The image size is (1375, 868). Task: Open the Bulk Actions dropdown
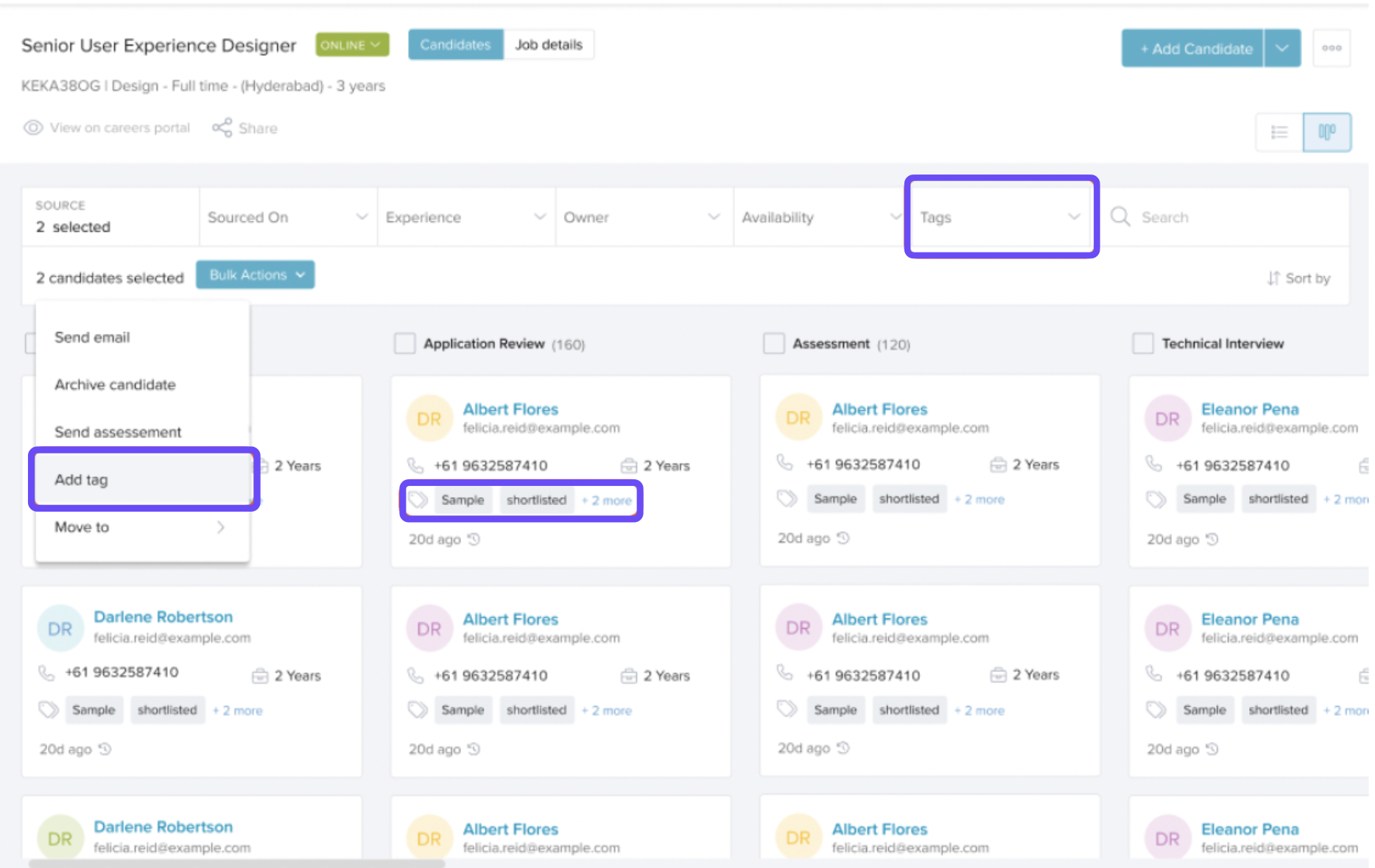[x=255, y=275]
